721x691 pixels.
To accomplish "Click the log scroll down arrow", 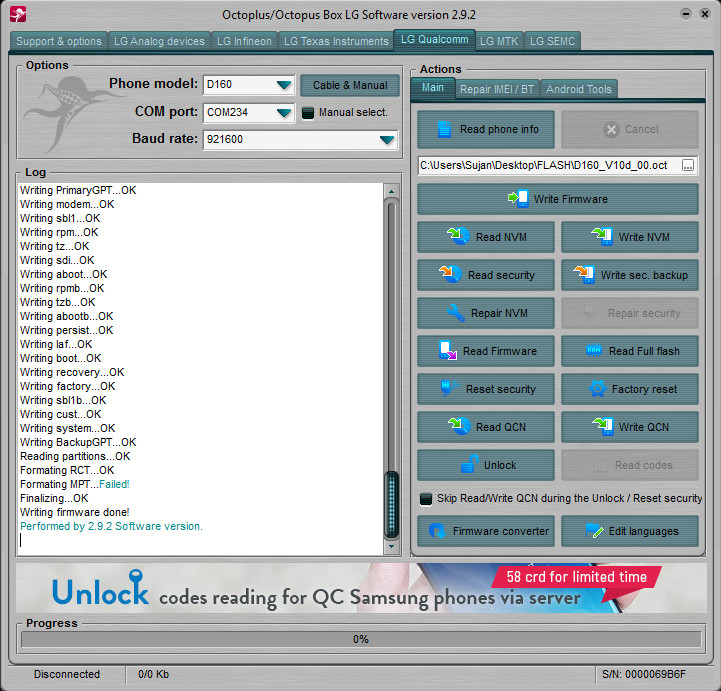I will click(x=391, y=546).
